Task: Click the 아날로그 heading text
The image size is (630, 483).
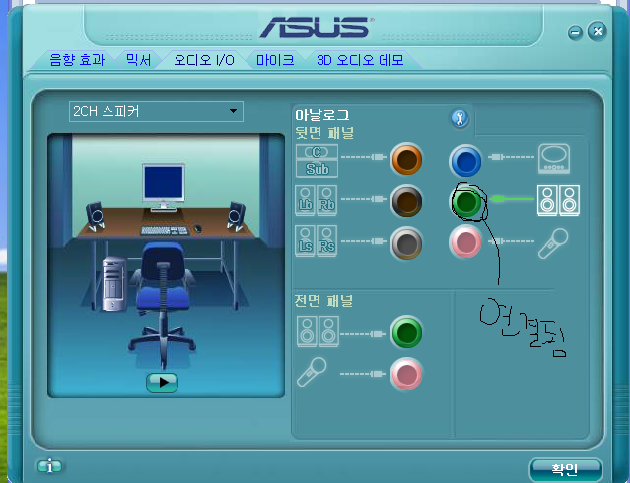Action: pyautogui.click(x=322, y=115)
